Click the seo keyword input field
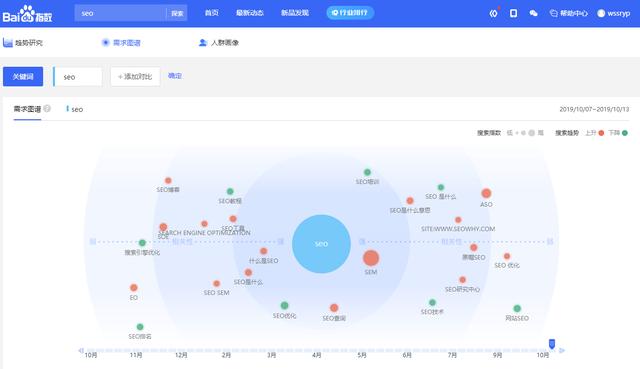This screenshot has width=640, height=369. (78, 76)
